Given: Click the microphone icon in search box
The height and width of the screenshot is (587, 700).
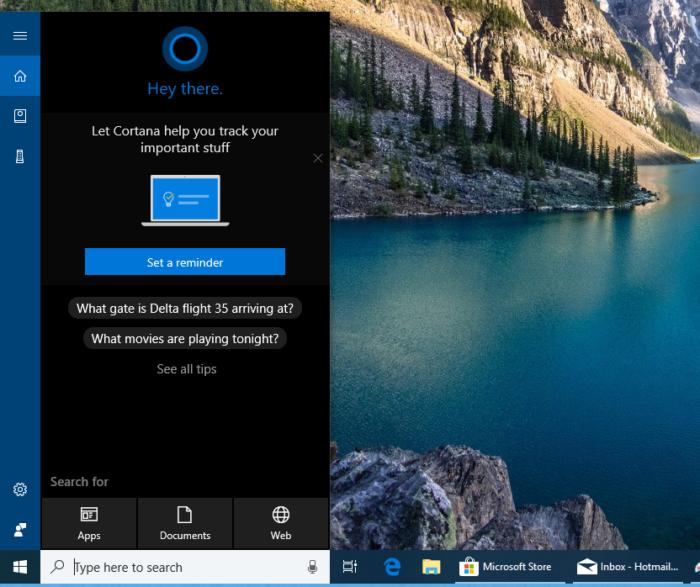Looking at the screenshot, I should (312, 567).
